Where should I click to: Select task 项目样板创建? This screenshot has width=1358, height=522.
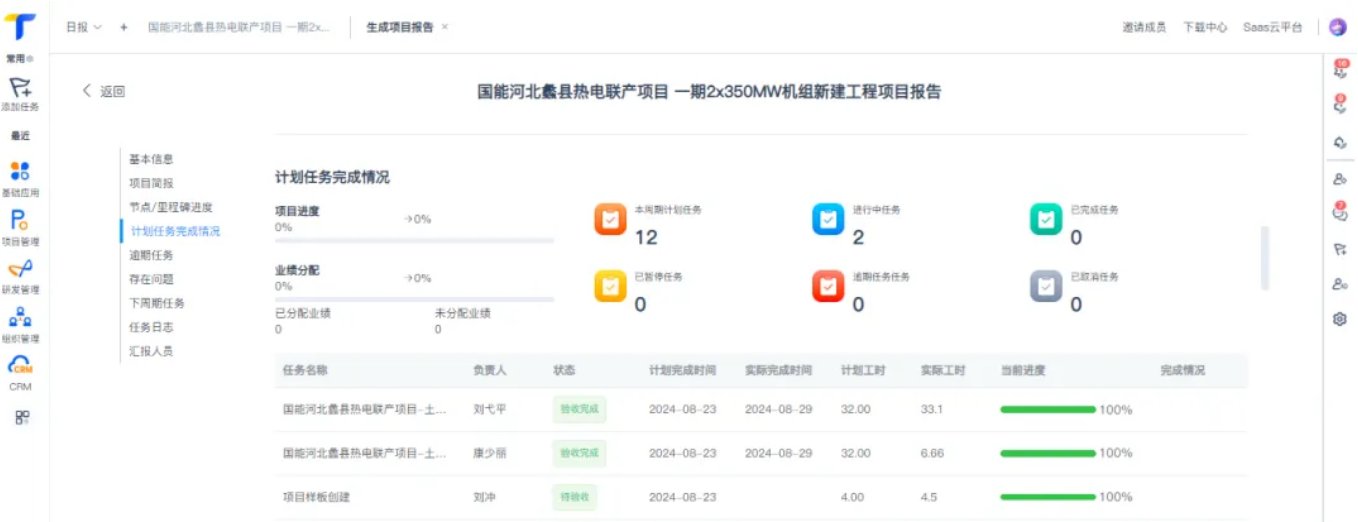tap(317, 497)
